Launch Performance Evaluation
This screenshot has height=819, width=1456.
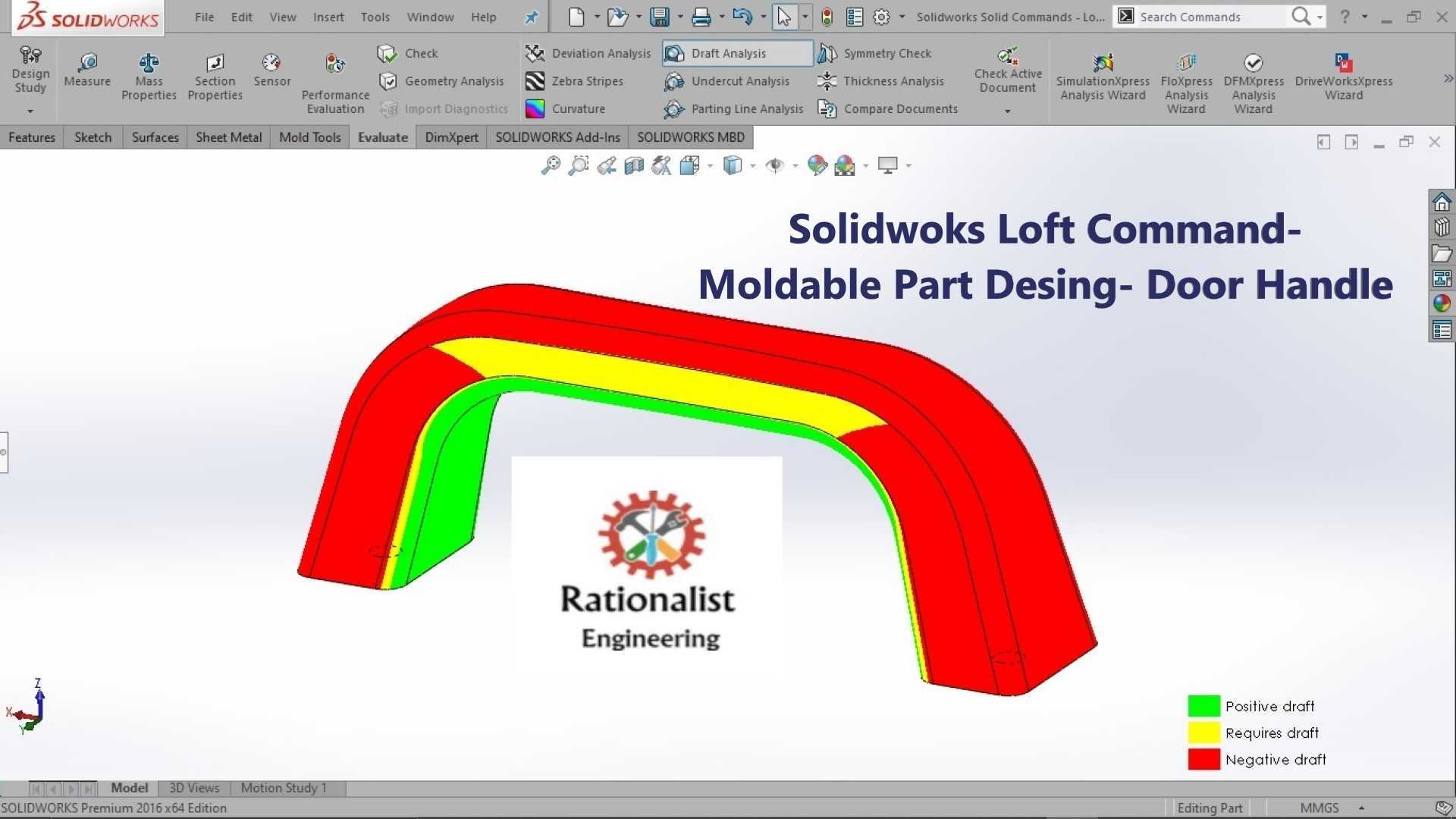(335, 83)
